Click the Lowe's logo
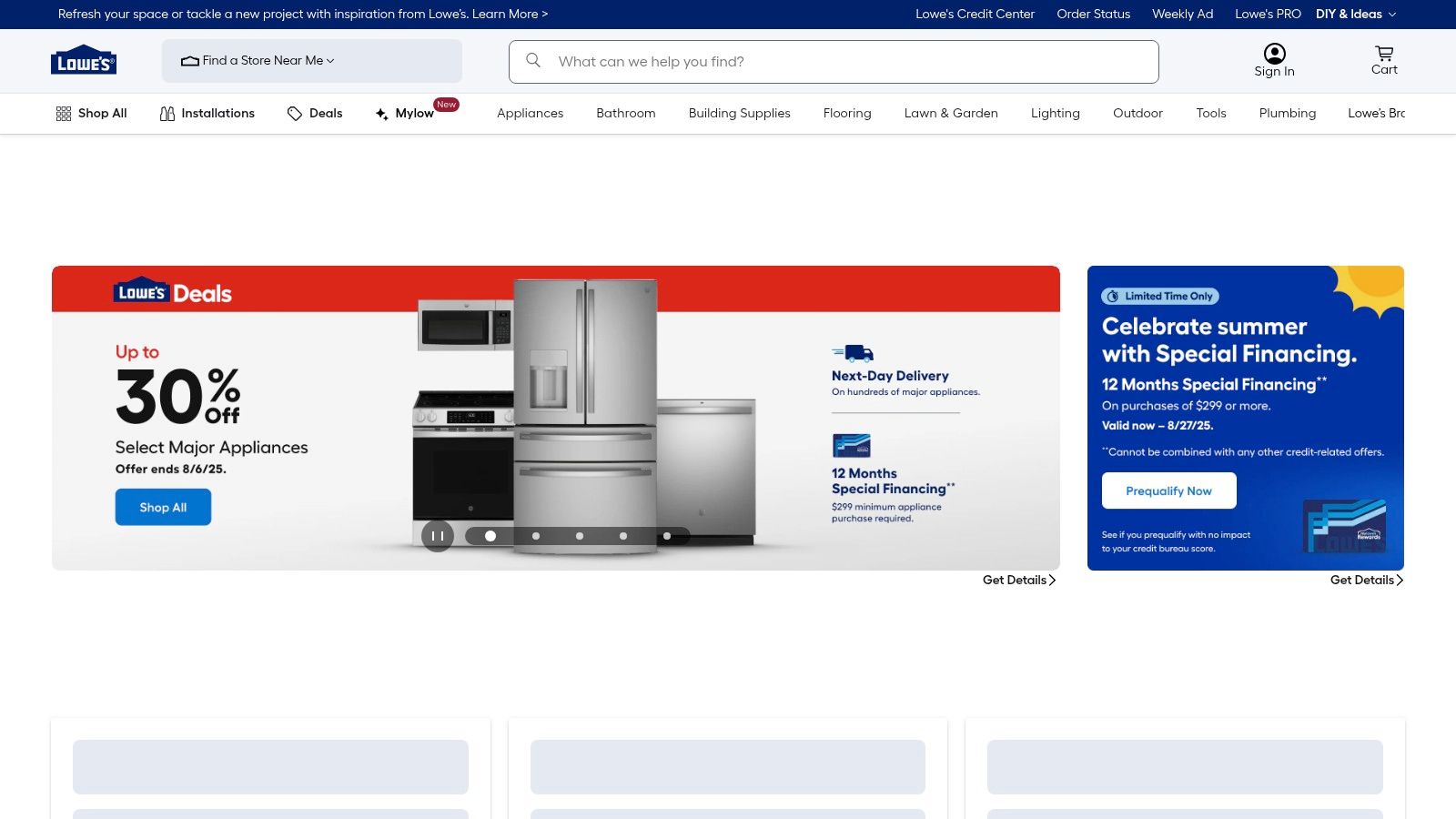 [x=84, y=60]
